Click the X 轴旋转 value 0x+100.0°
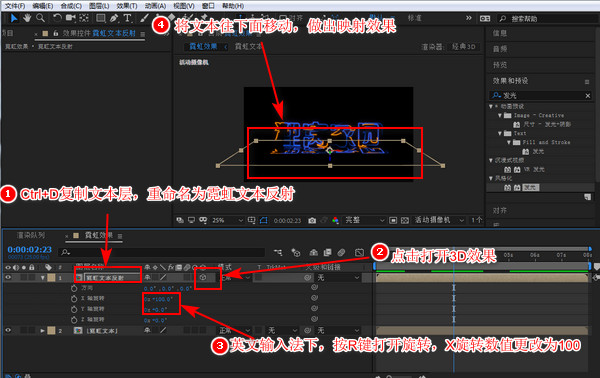The height and width of the screenshot is (378, 600). pos(158,299)
